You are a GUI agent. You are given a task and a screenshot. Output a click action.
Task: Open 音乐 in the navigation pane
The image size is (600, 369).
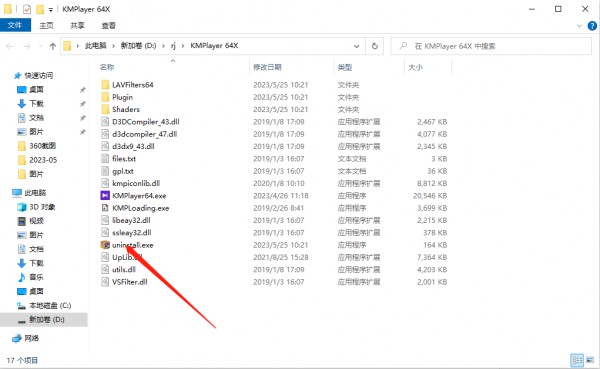[x=36, y=277]
